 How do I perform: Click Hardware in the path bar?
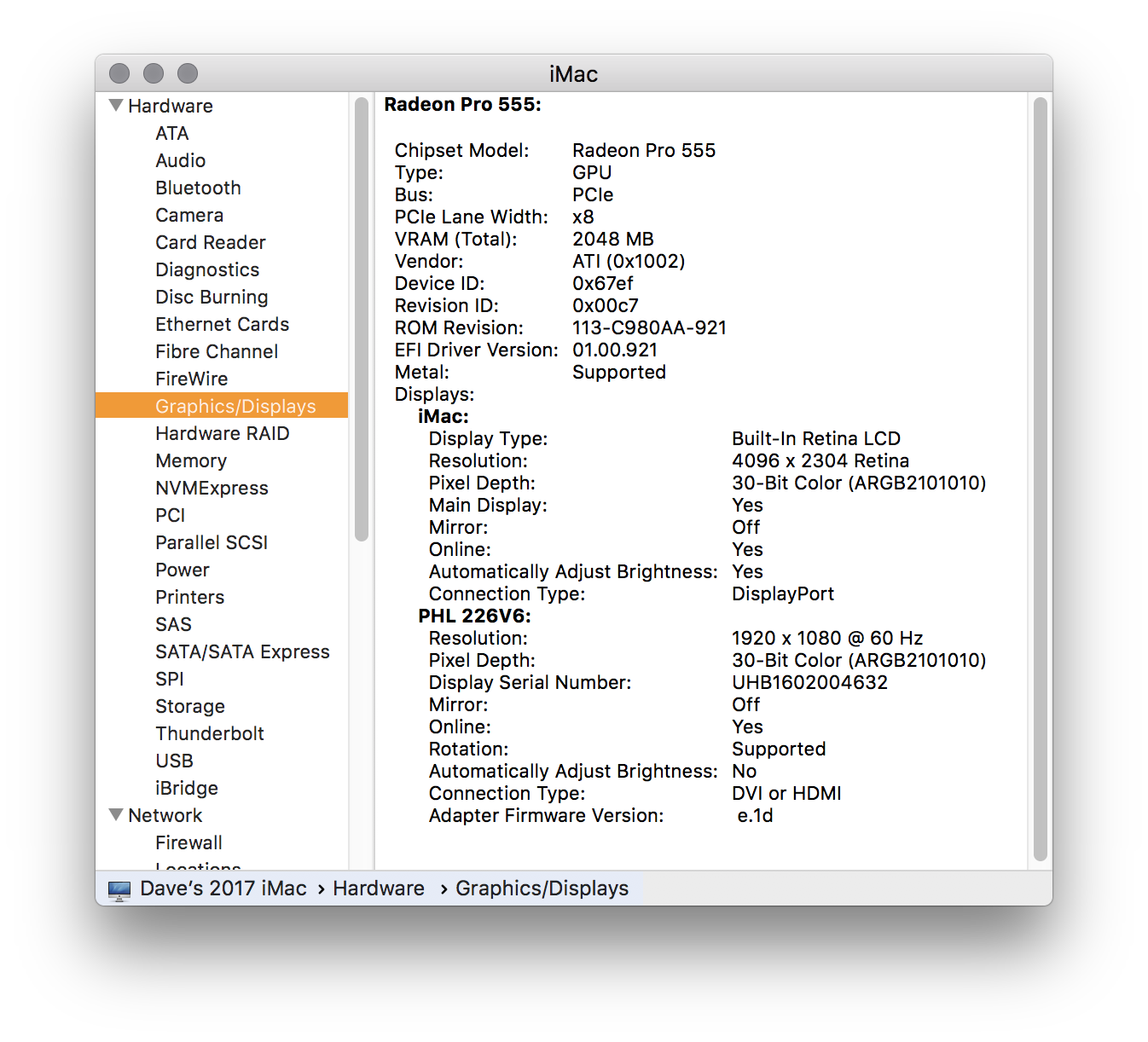click(379, 889)
